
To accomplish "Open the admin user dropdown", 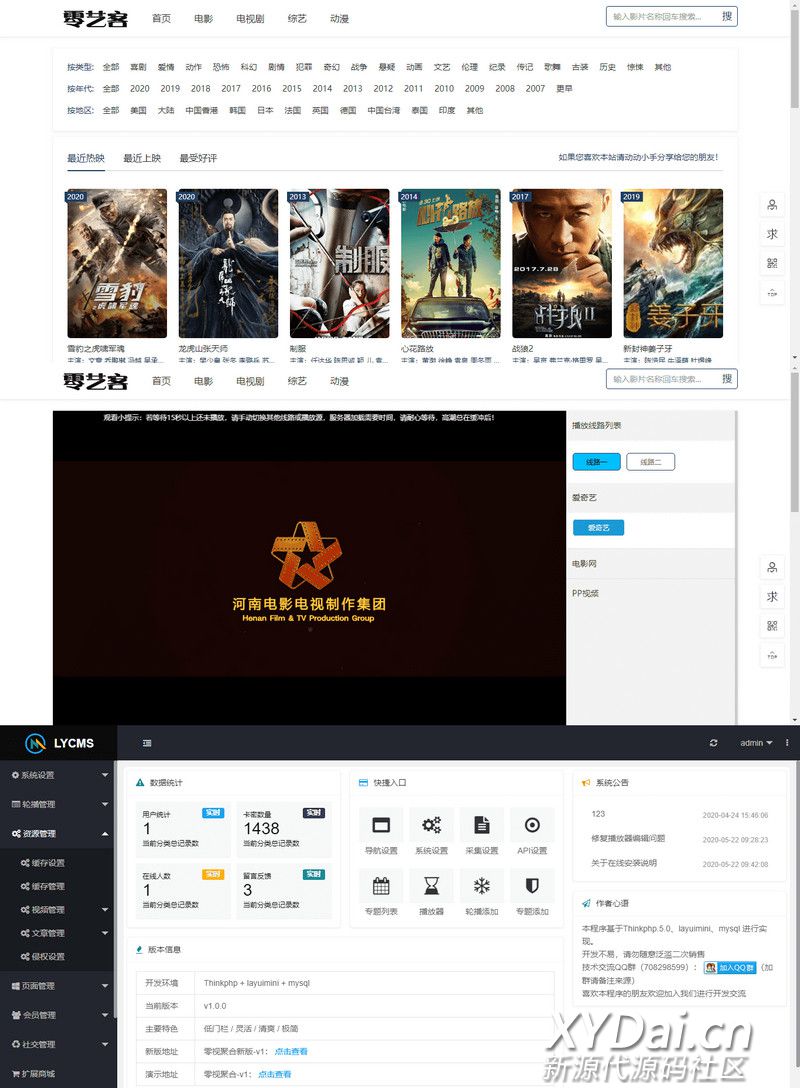I will [755, 743].
